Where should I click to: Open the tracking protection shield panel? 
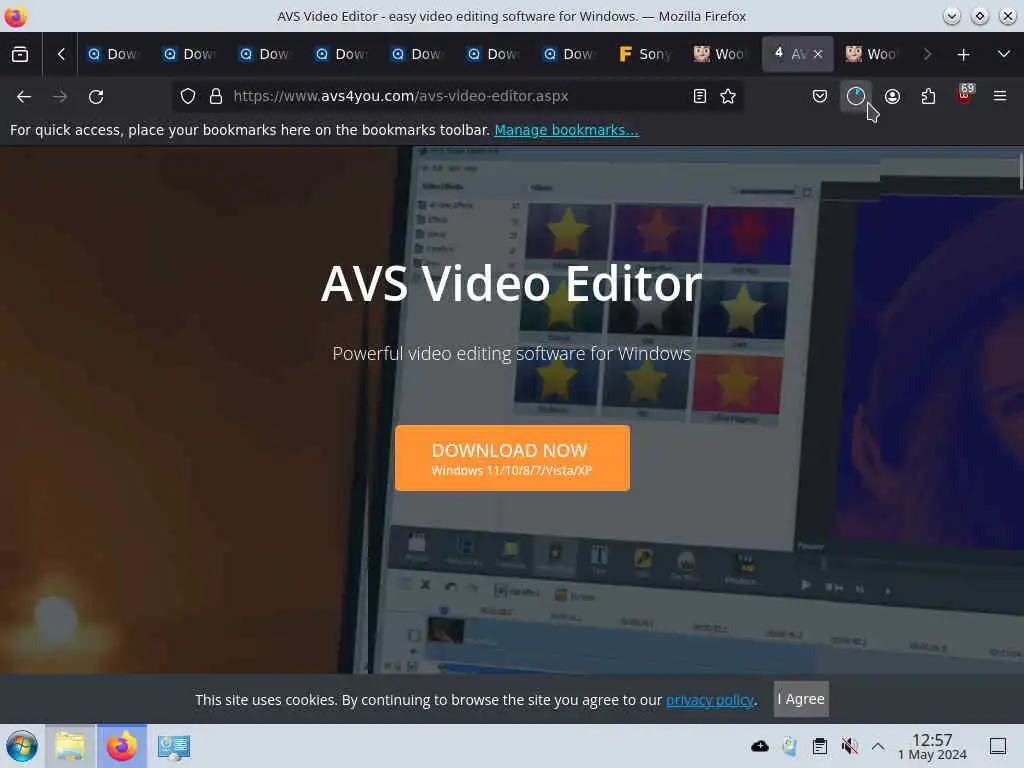pos(188,97)
